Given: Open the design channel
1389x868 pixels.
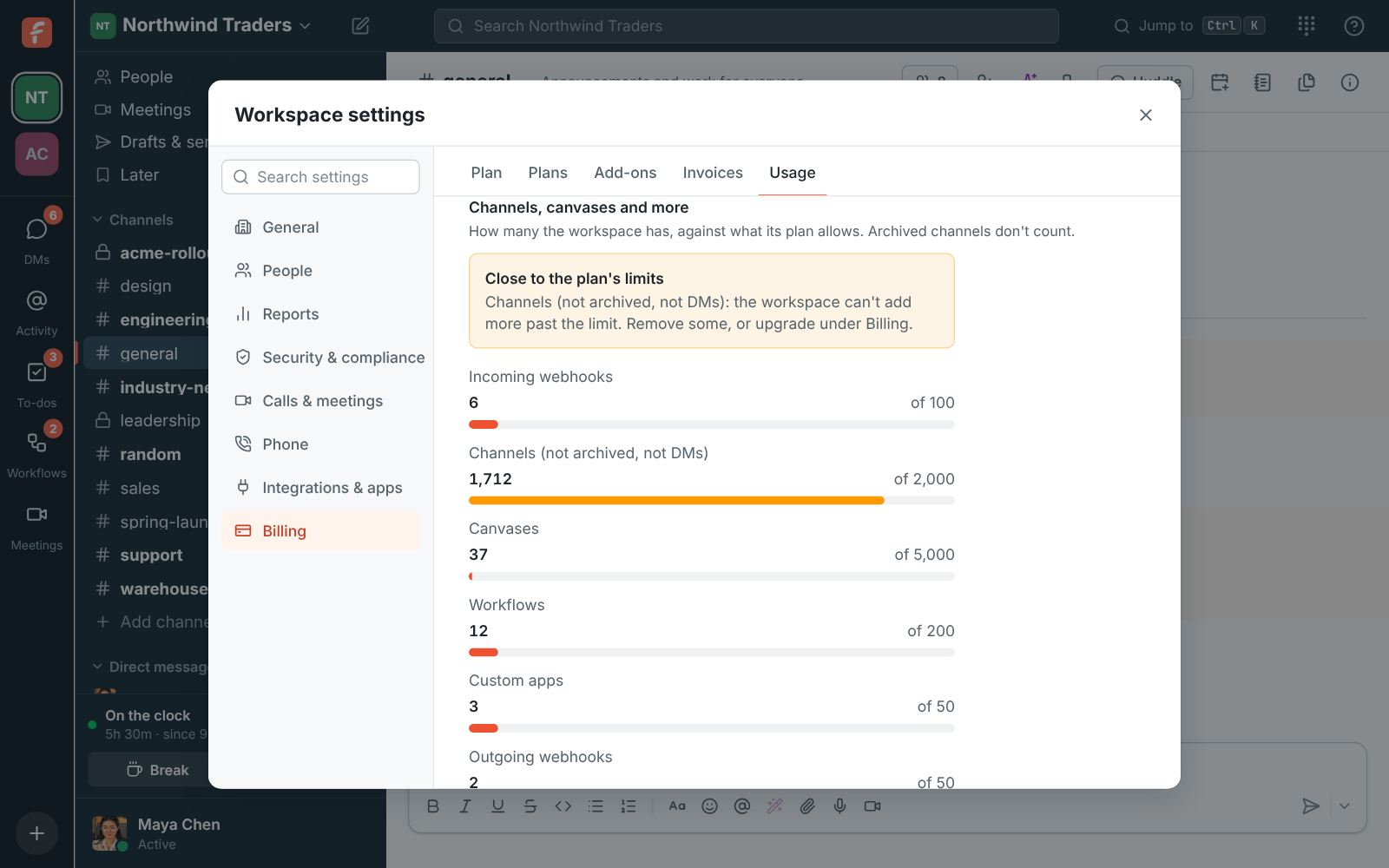Looking at the screenshot, I should click(146, 286).
